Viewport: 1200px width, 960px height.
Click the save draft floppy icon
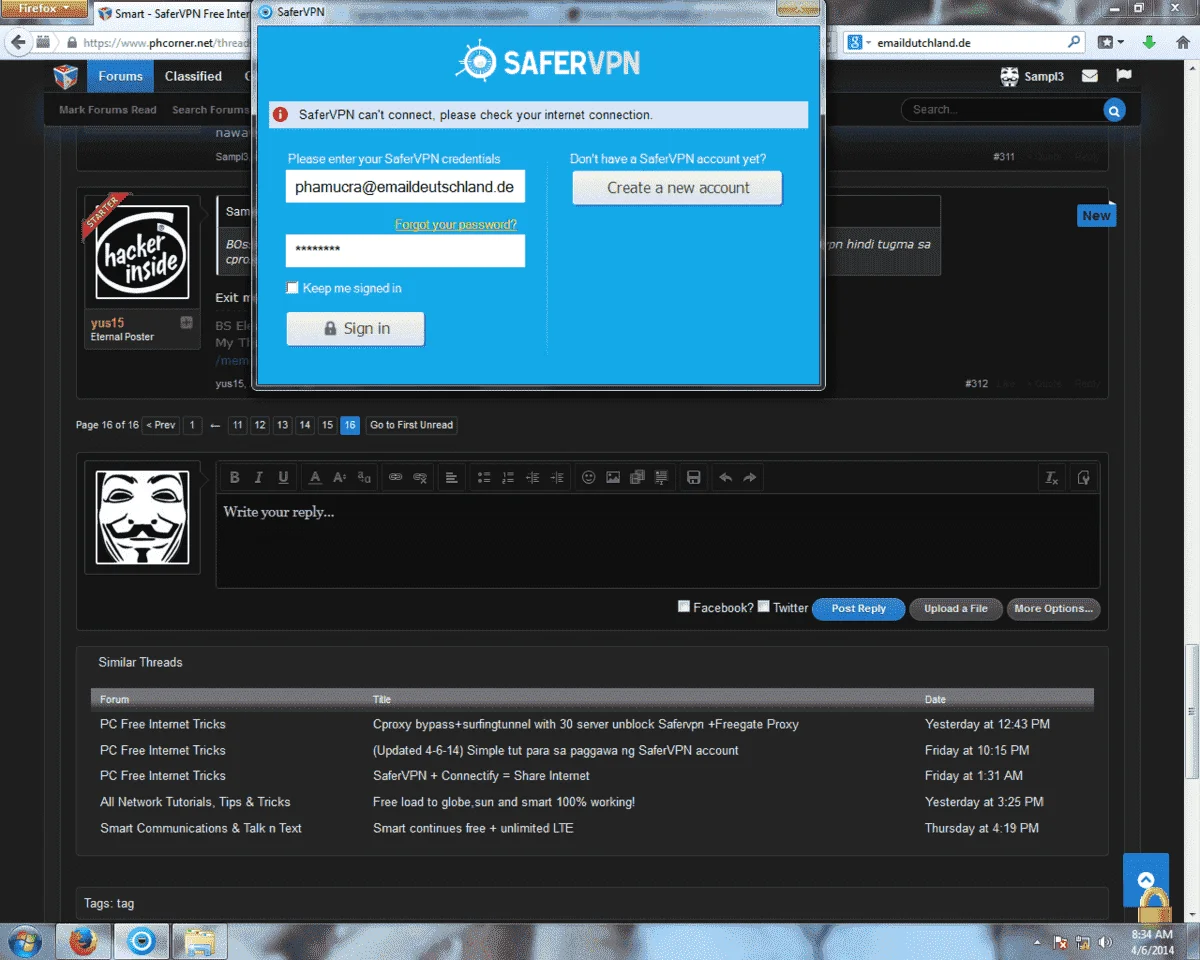pyautogui.click(x=693, y=478)
